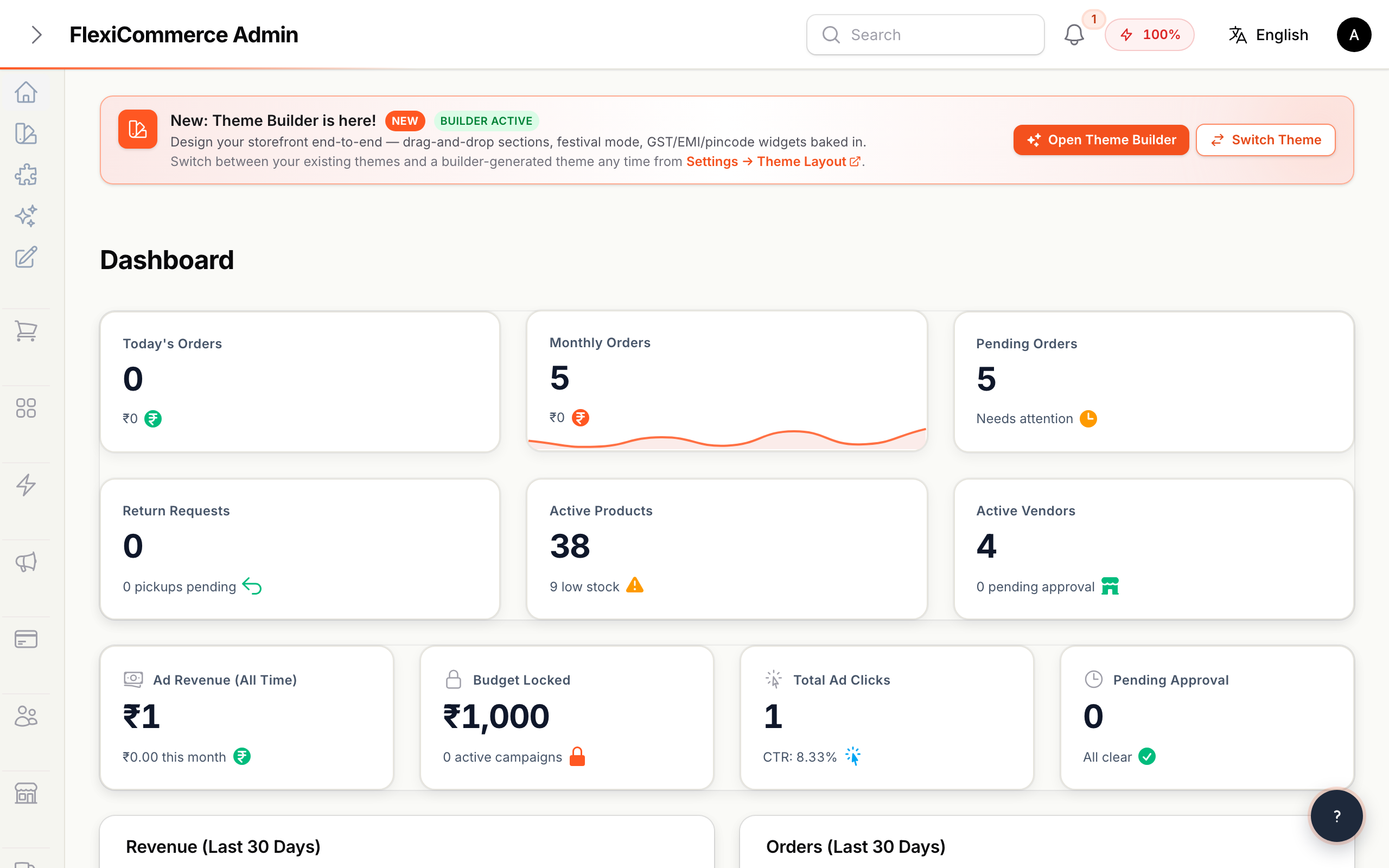Click the Monthly Orders sparkline chart
The height and width of the screenshot is (868, 1389).
tap(727, 438)
